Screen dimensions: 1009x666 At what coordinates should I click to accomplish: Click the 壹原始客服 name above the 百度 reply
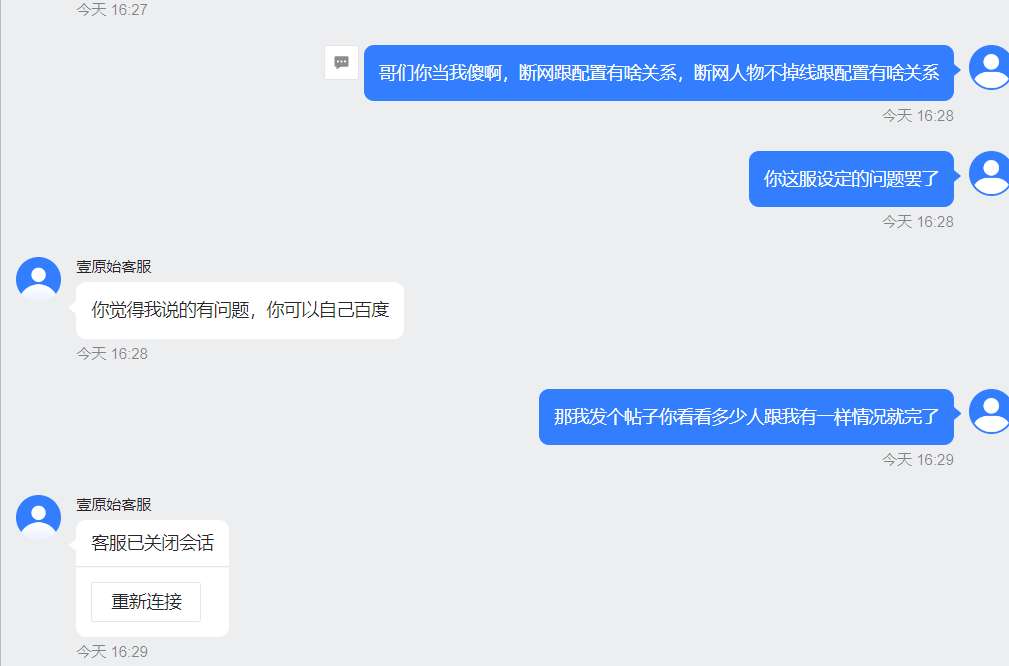tap(114, 266)
